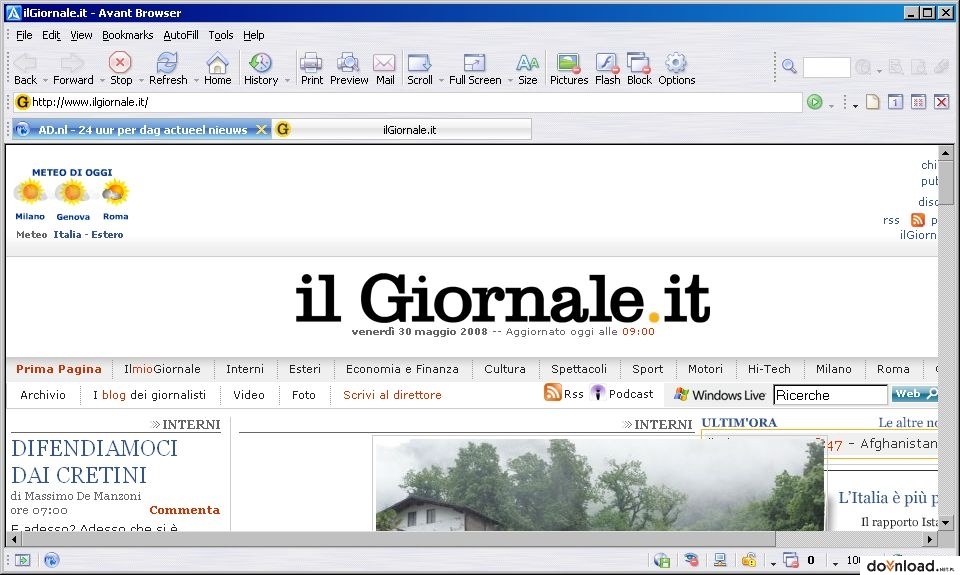The width and height of the screenshot is (960, 575).
Task: Open the Economia e Finanza section
Action: [x=402, y=369]
